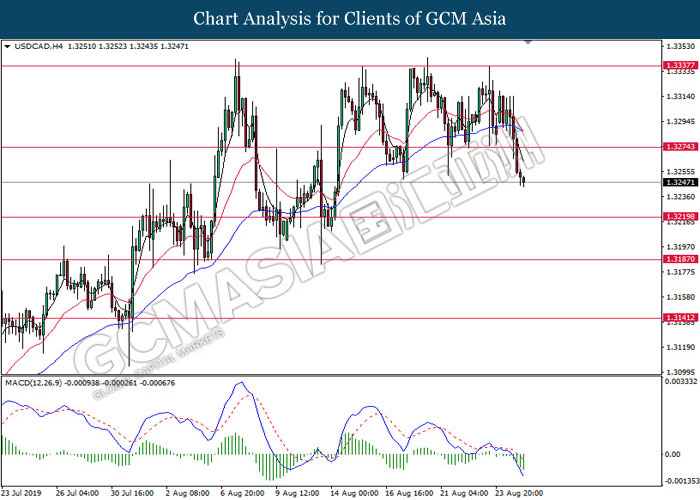Click the USDCAD,H4 symbol label

(39, 46)
